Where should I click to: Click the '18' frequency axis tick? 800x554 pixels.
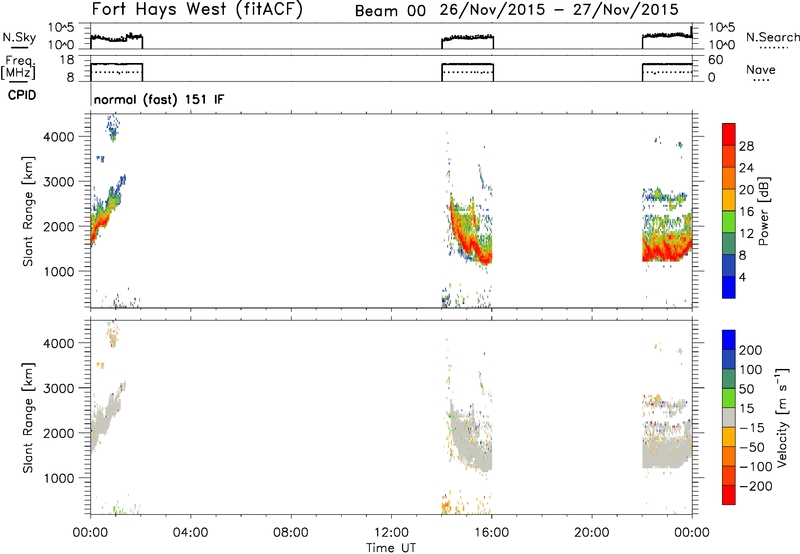tap(67, 60)
